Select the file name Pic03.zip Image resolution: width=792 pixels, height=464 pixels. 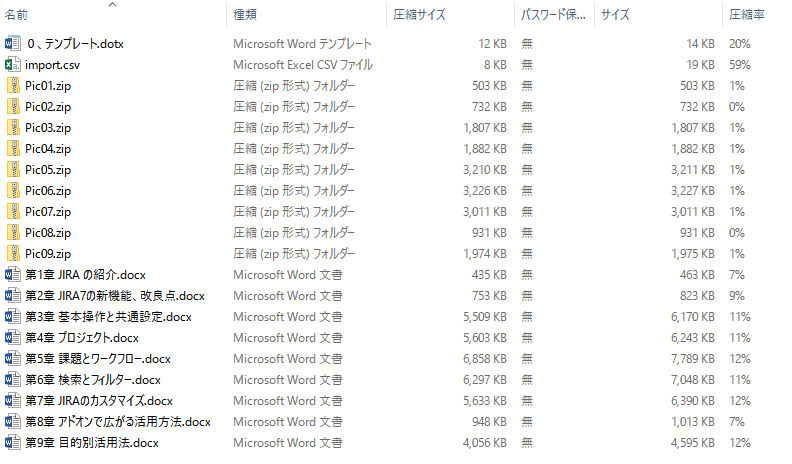pos(48,128)
